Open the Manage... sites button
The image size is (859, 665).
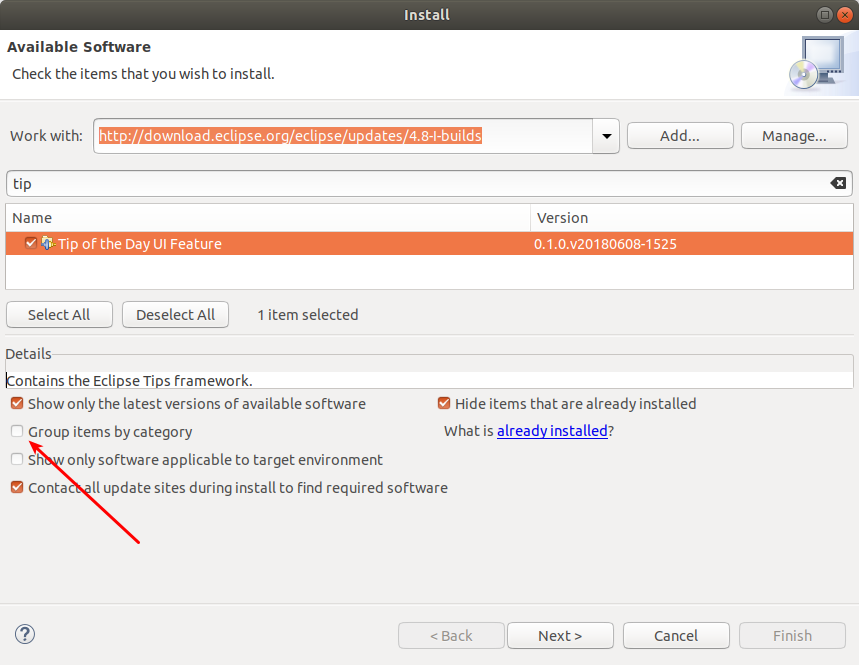(794, 136)
